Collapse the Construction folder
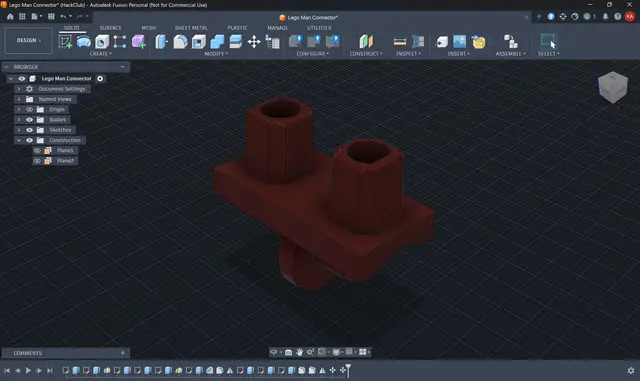 [18, 140]
